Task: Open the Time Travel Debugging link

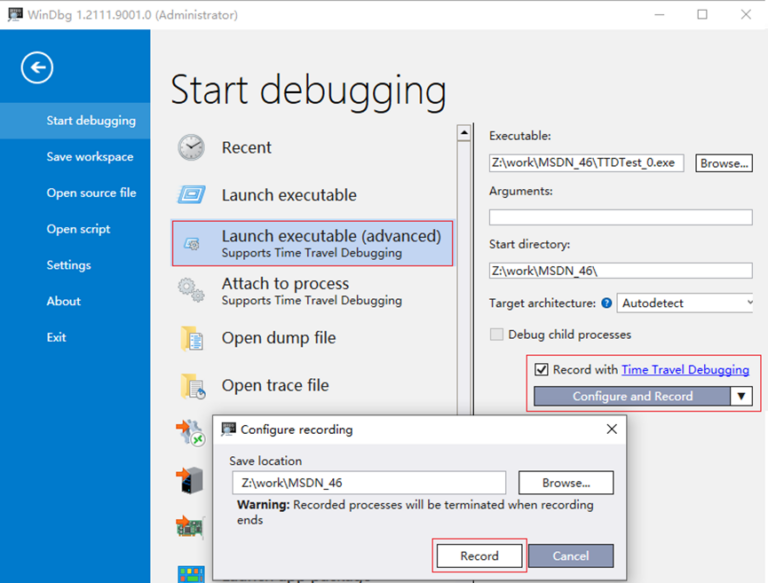Action: coord(685,370)
